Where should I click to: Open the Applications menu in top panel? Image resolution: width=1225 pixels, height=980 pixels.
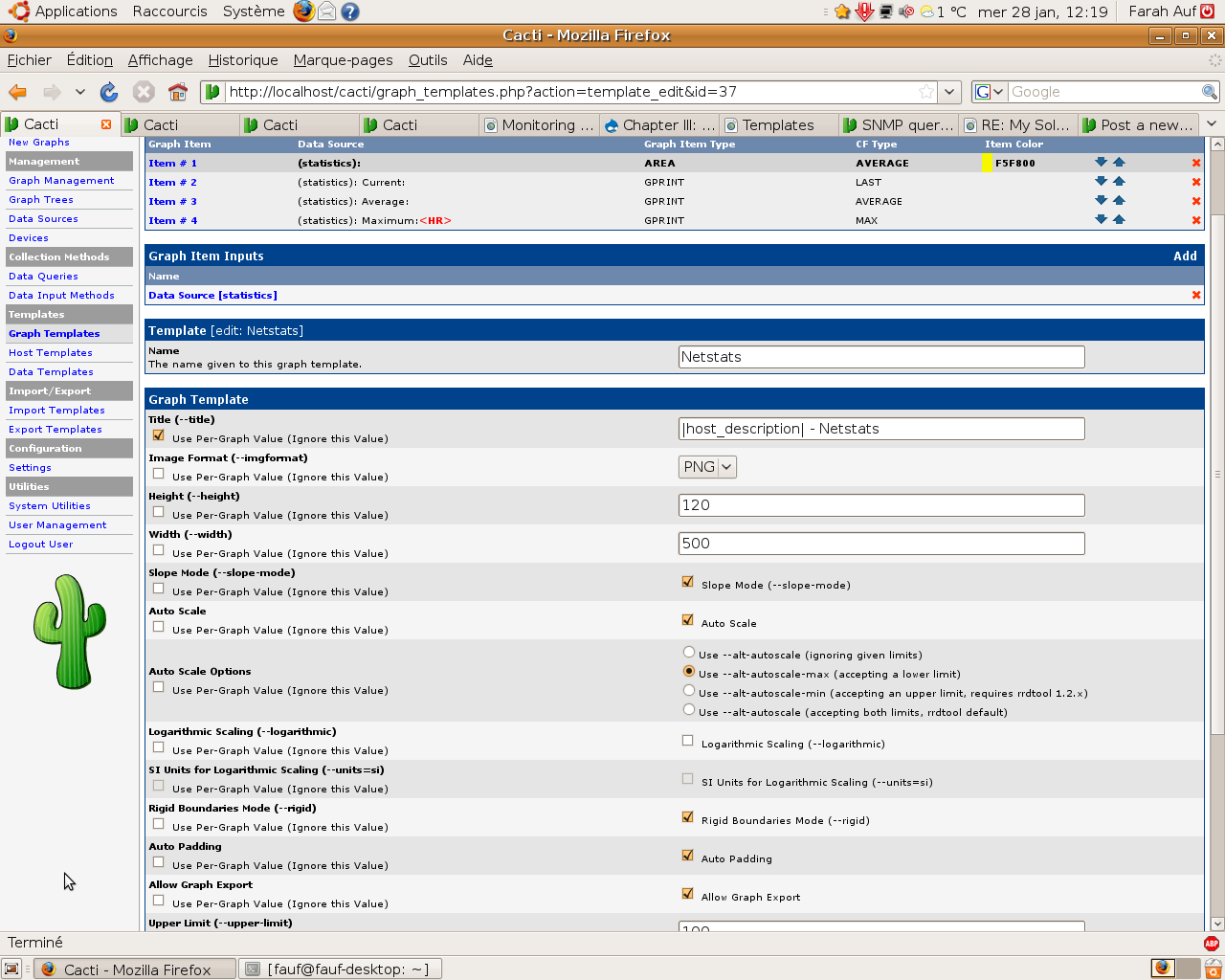64,11
